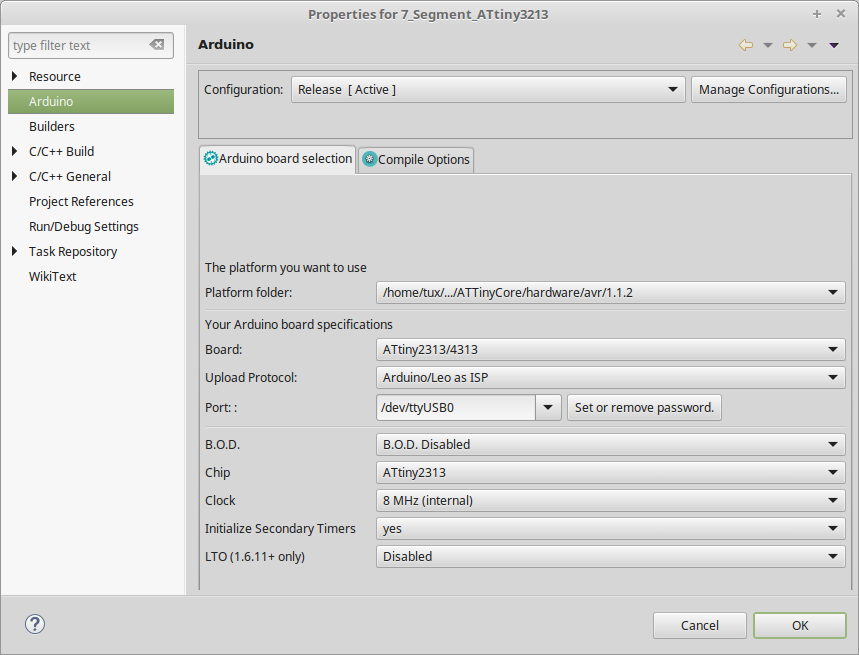Screen dimensions: 859x655
Task: Open the view menu triangle icon
Action: [834, 45]
